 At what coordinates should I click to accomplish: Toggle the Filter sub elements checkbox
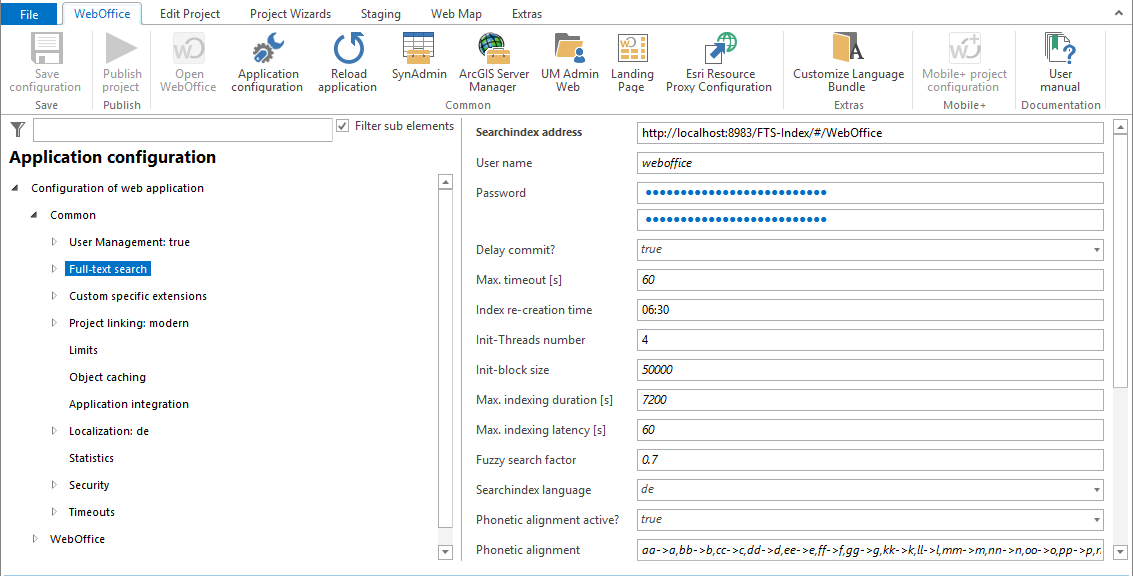[343, 126]
